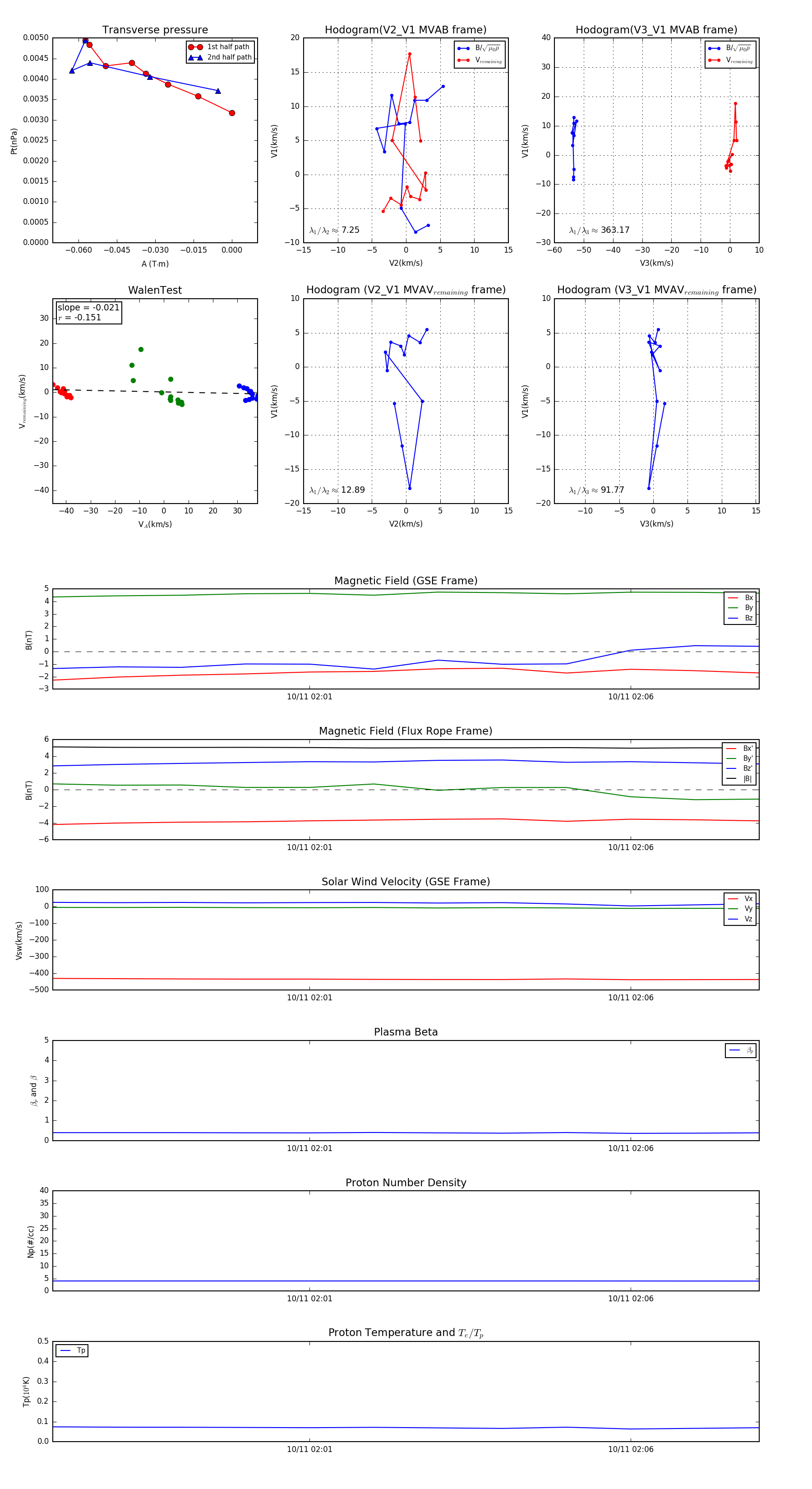Click the "Hodogram(V2_V1 MVAB frame)" title

click(406, 30)
